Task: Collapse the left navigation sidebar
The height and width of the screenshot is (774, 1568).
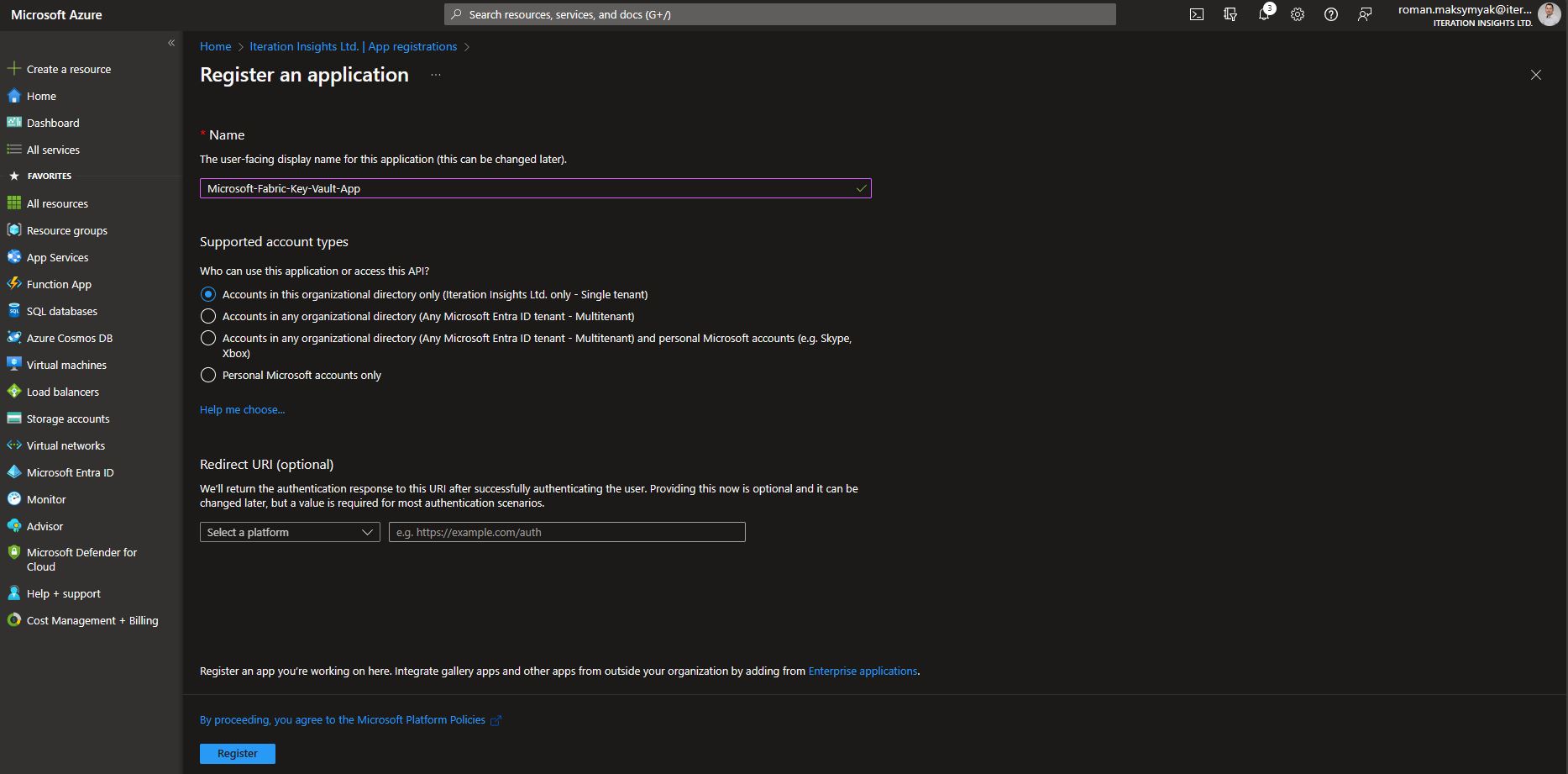Action: pyautogui.click(x=170, y=42)
